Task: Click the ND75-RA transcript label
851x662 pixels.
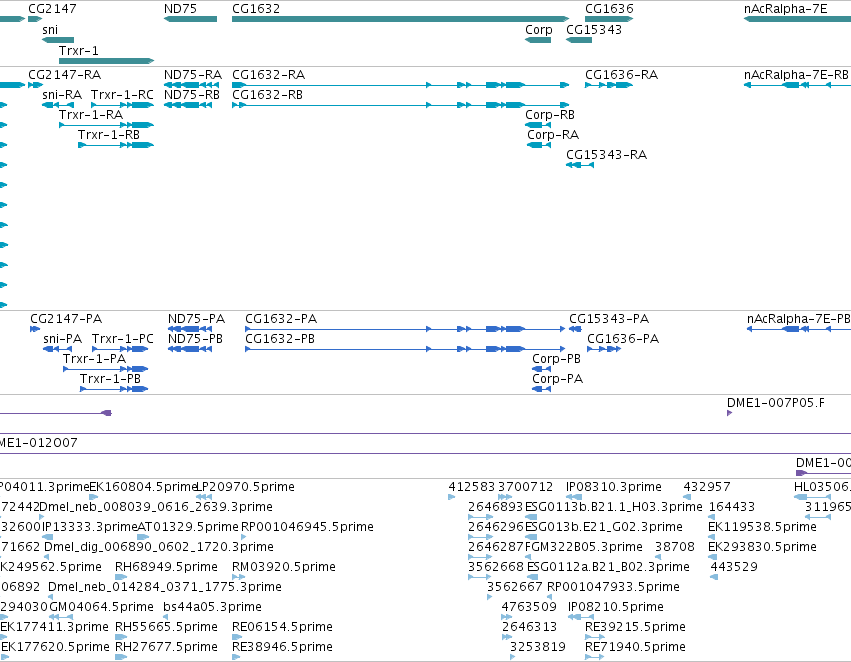Action: tap(193, 74)
